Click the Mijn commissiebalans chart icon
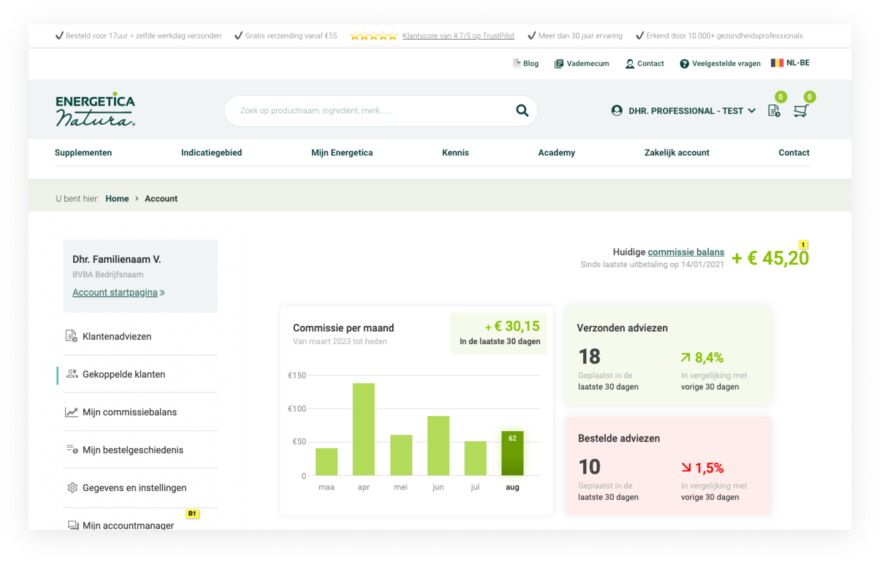880x563 pixels. [x=72, y=412]
